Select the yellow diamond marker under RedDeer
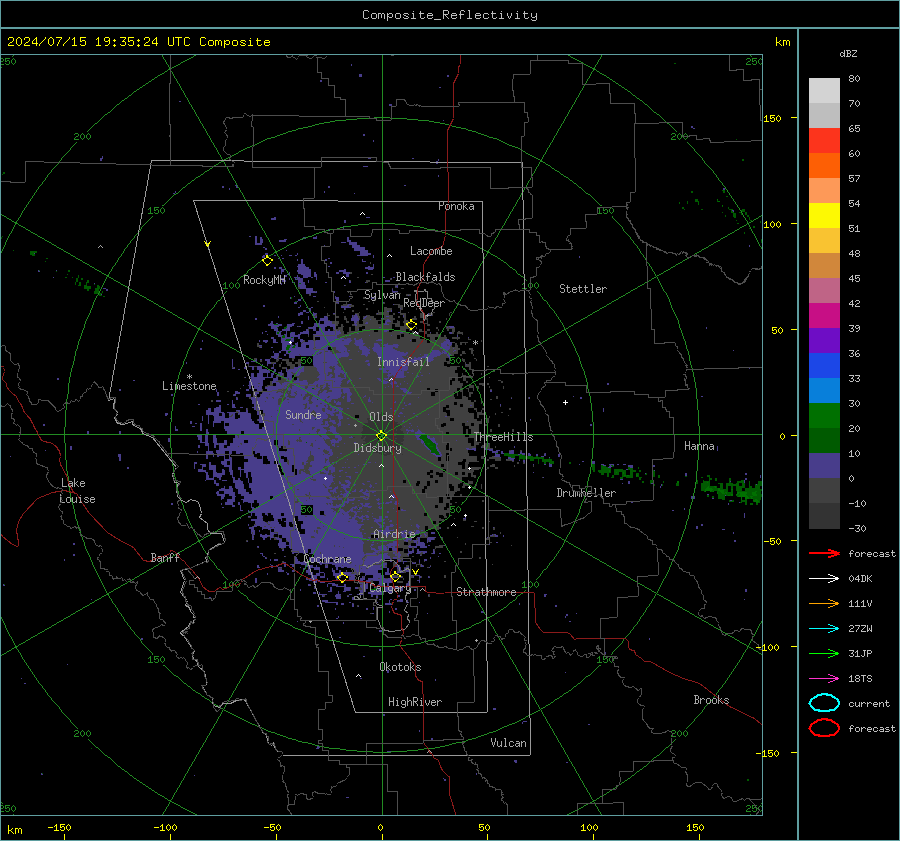The width and height of the screenshot is (900, 841). [x=412, y=325]
